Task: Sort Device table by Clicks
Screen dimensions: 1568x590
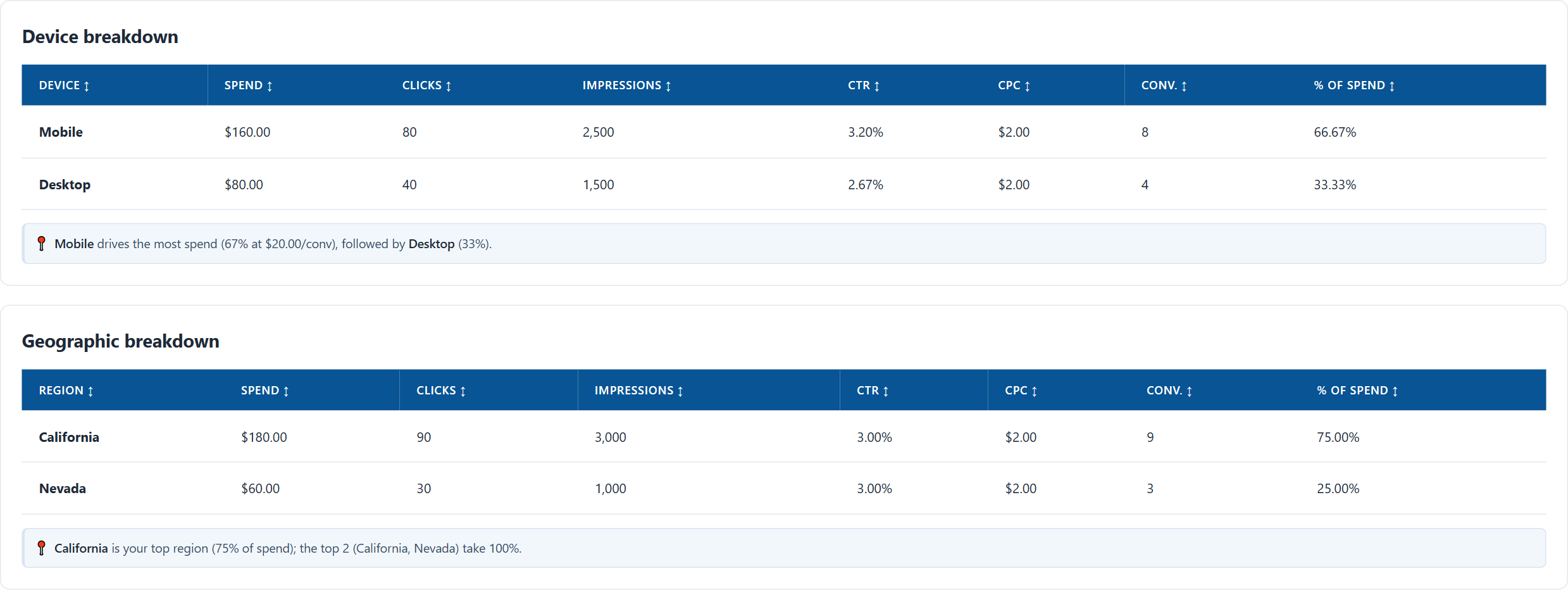Action: click(x=426, y=85)
